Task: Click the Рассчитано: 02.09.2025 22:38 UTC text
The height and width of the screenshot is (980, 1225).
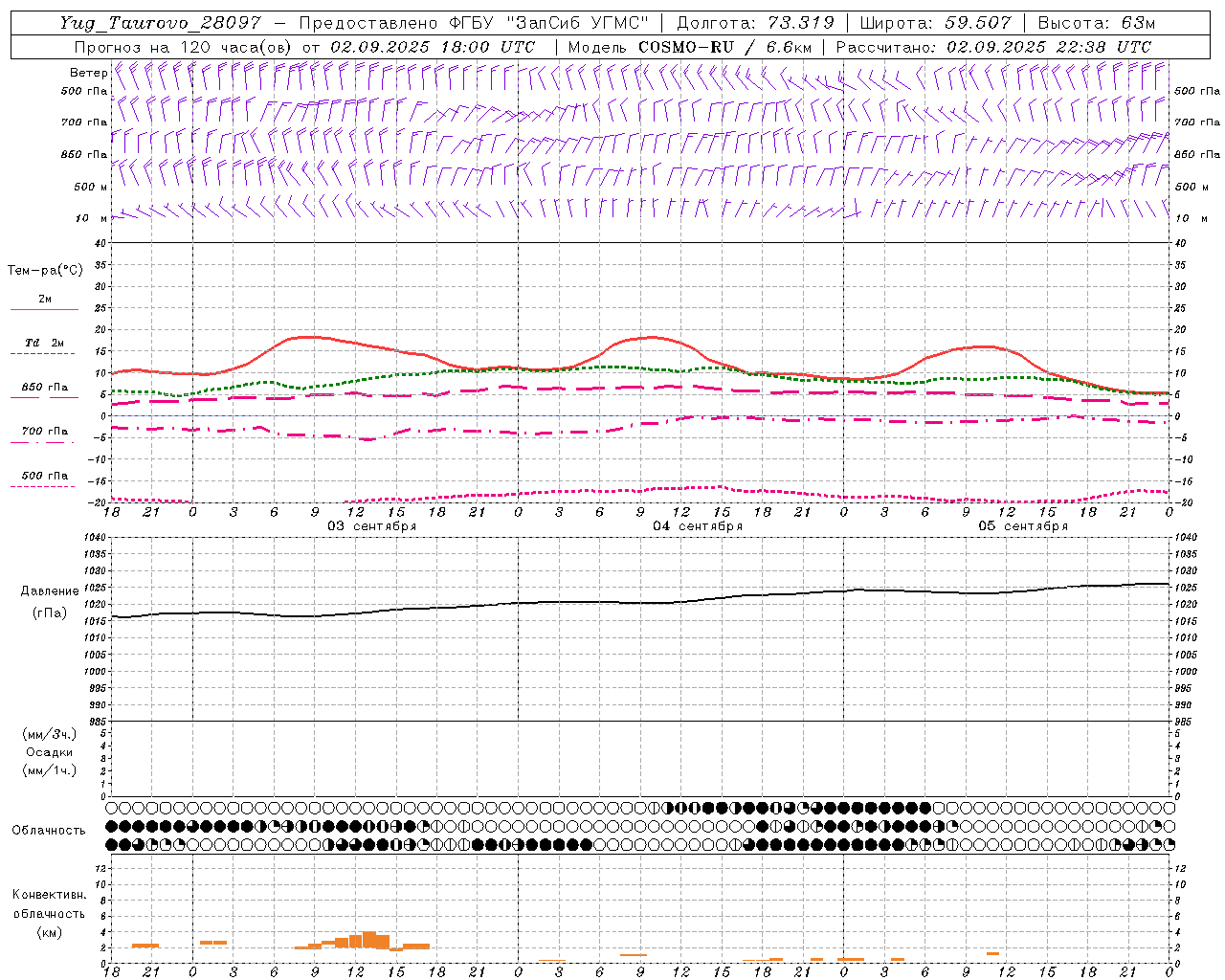Action: click(x=993, y=47)
